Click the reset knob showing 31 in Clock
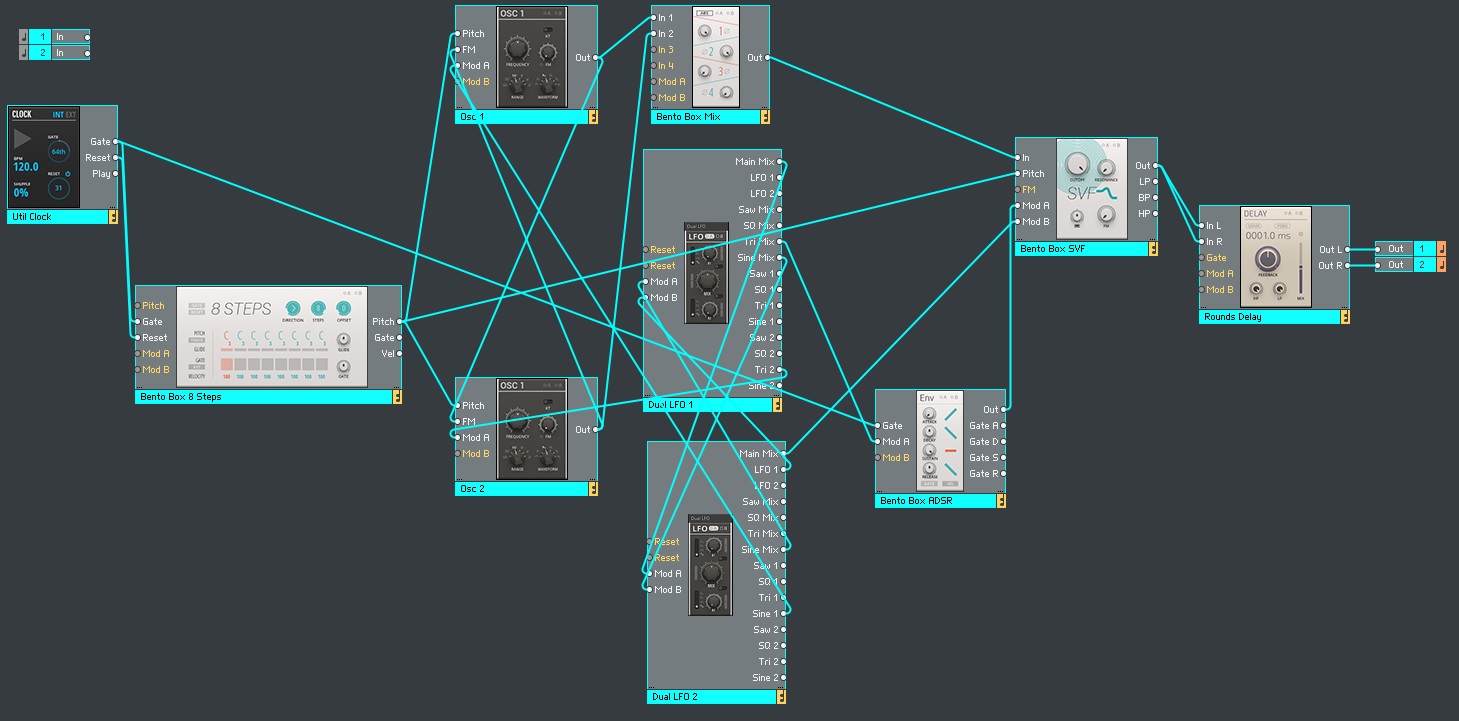 coord(58,187)
